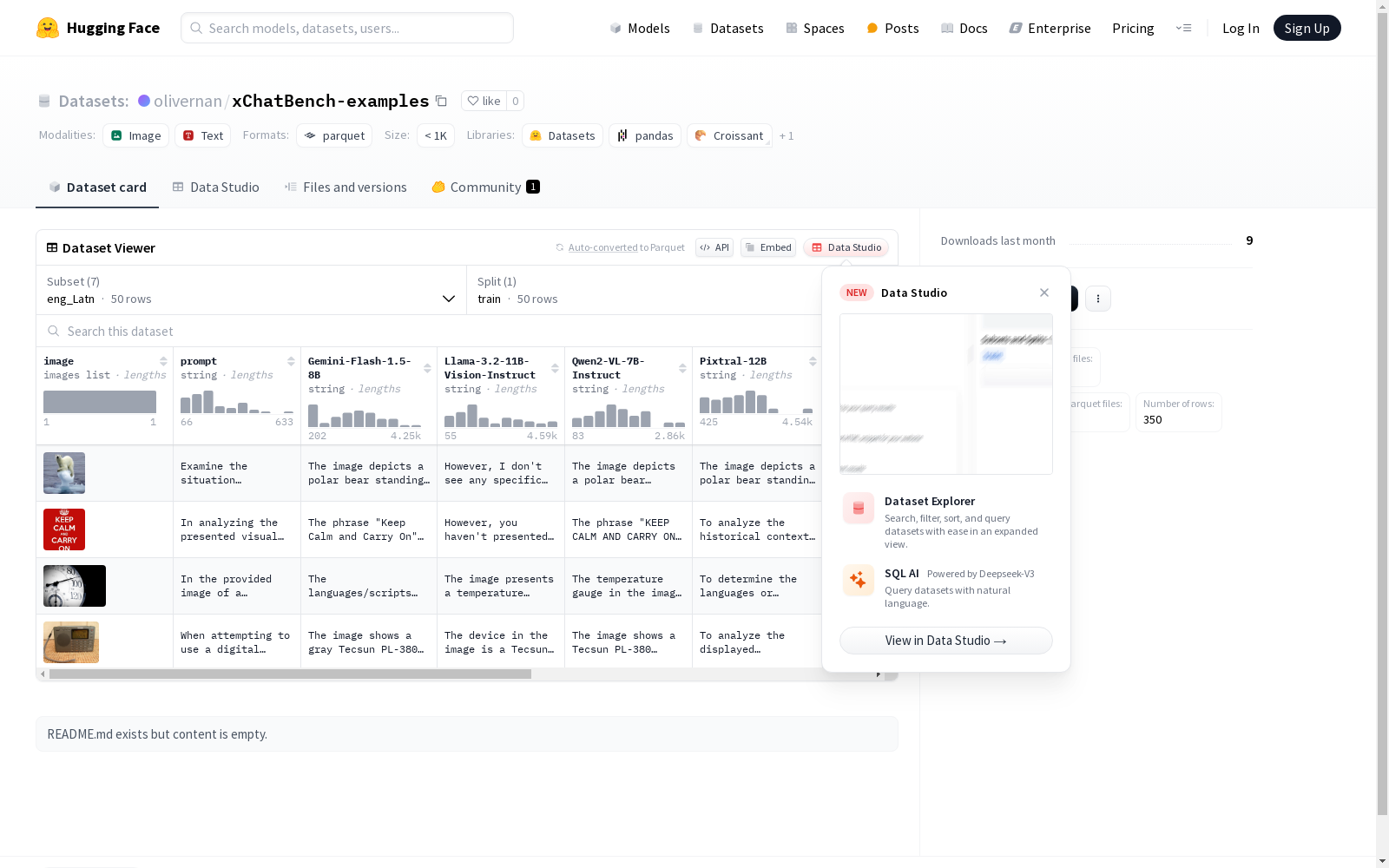The height and width of the screenshot is (868, 1389).
Task: Click the SQL AI feature entry
Action: (946, 587)
